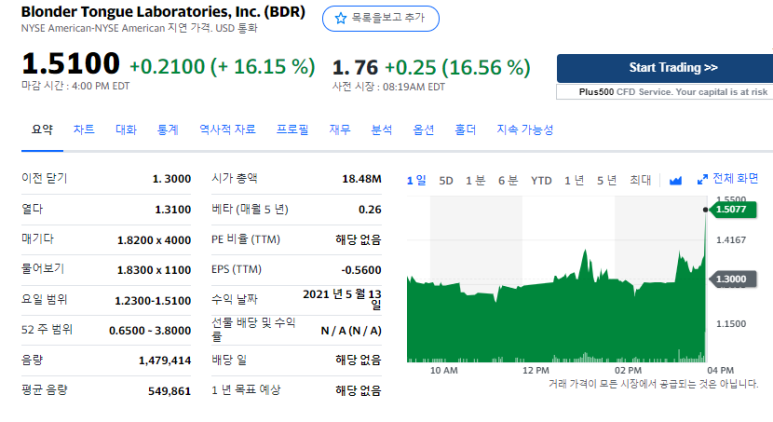Click the open price value 1.3100
Viewport: 773px width, 422px height.
(x=173, y=210)
